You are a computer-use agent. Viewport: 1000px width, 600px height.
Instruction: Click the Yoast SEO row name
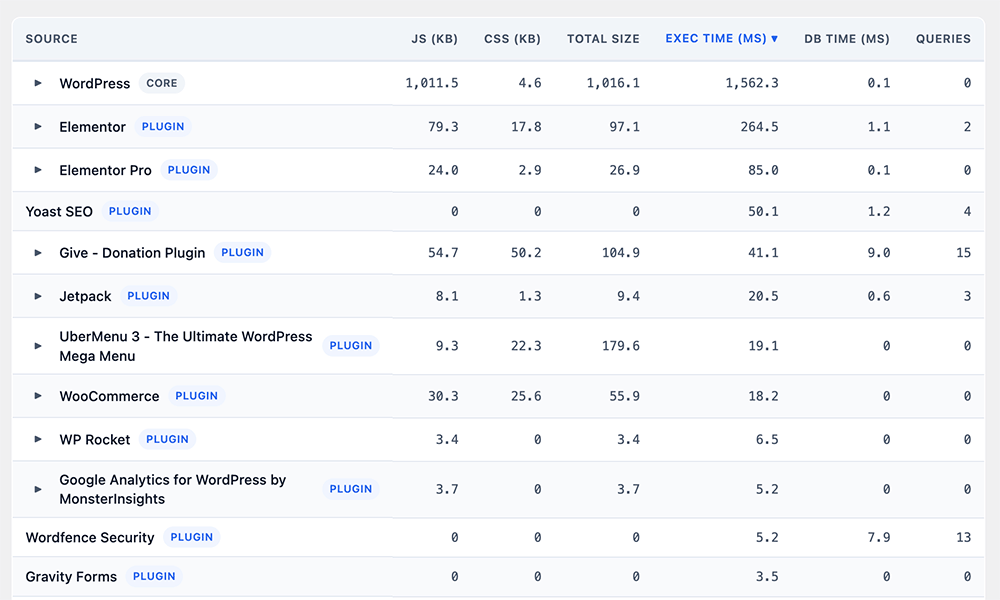pyautogui.click(x=59, y=211)
